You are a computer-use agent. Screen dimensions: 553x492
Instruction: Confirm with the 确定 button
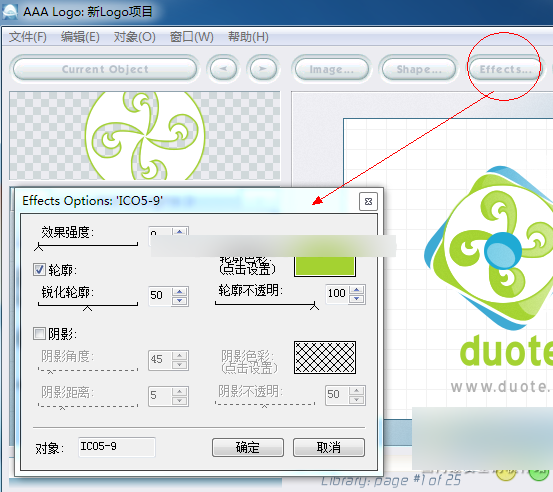(x=248, y=448)
